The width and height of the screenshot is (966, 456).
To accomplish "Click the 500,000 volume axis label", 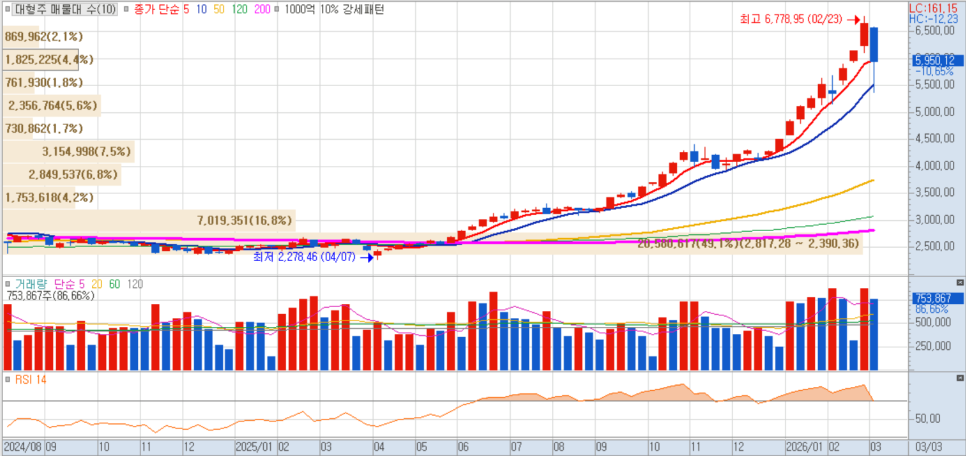I will coord(933,322).
